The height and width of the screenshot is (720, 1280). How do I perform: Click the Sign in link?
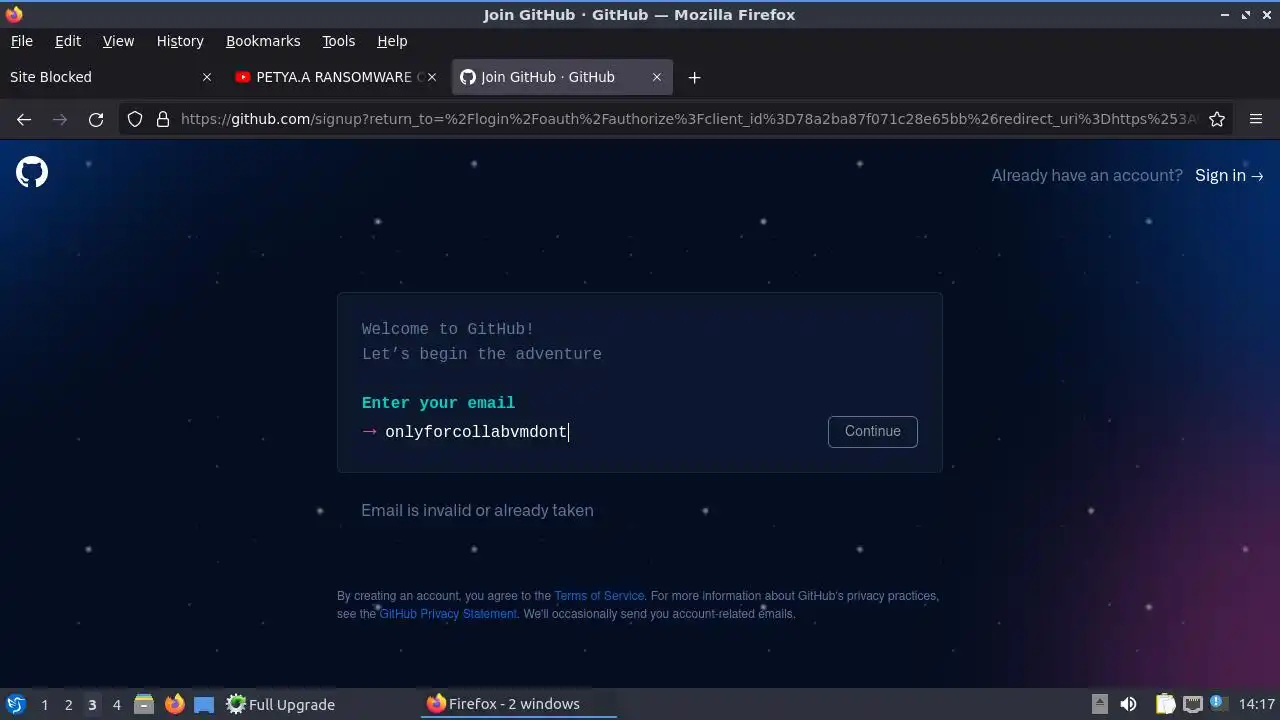tap(1229, 175)
